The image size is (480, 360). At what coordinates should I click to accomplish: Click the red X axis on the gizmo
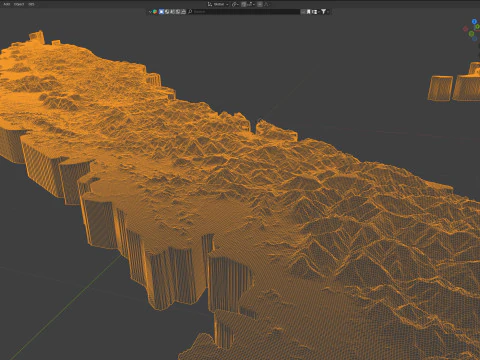click(466, 29)
